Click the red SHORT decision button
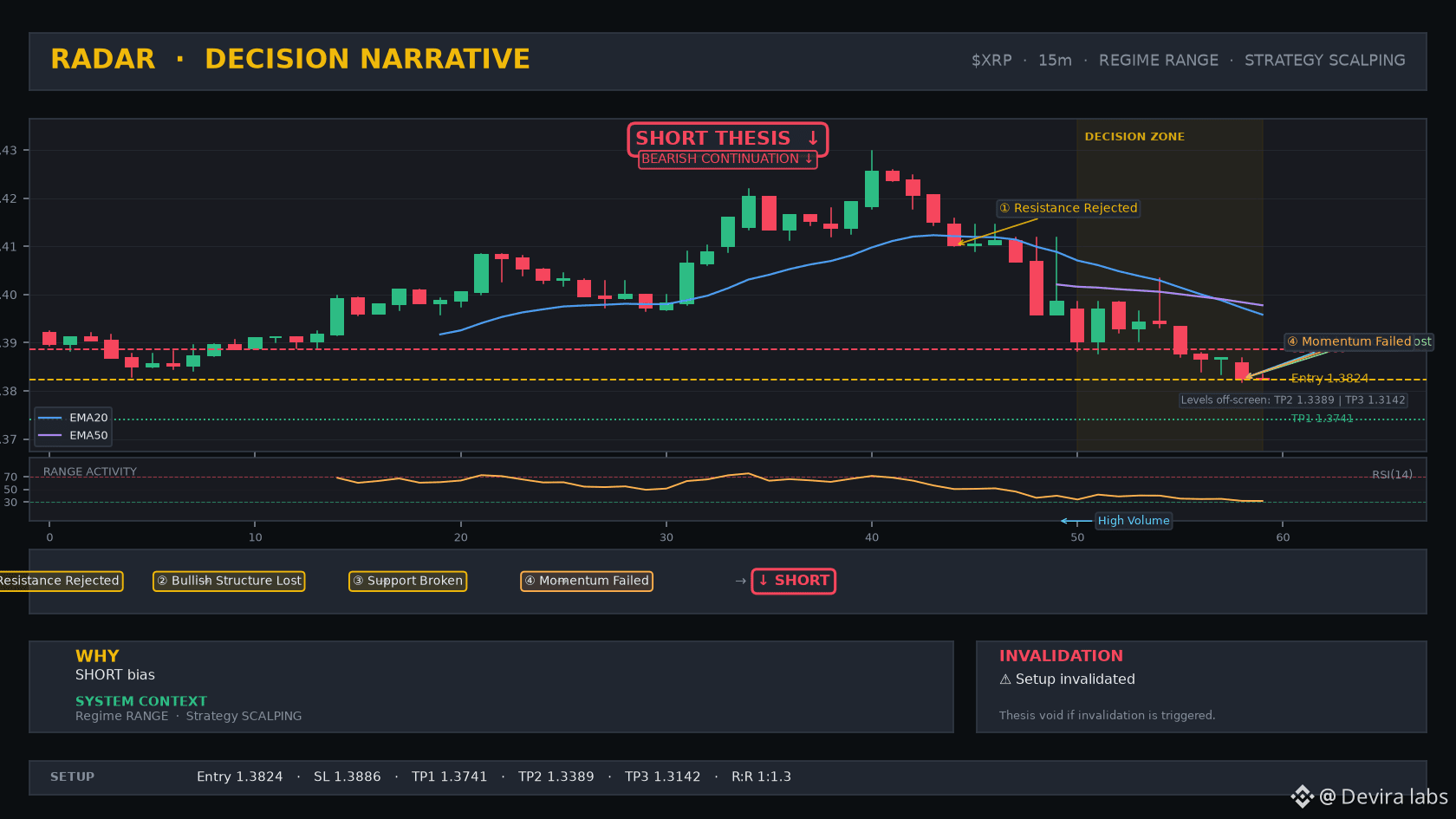The height and width of the screenshot is (819, 1456). tap(793, 581)
